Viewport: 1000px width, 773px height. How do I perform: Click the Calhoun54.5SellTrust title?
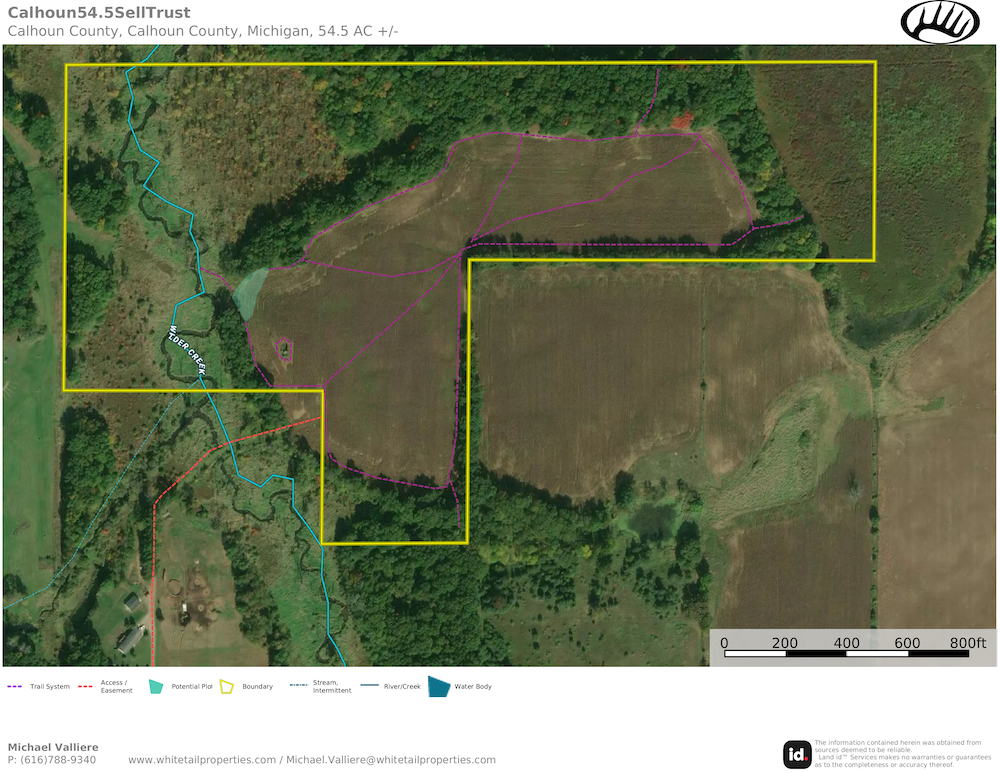pyautogui.click(x=87, y=12)
